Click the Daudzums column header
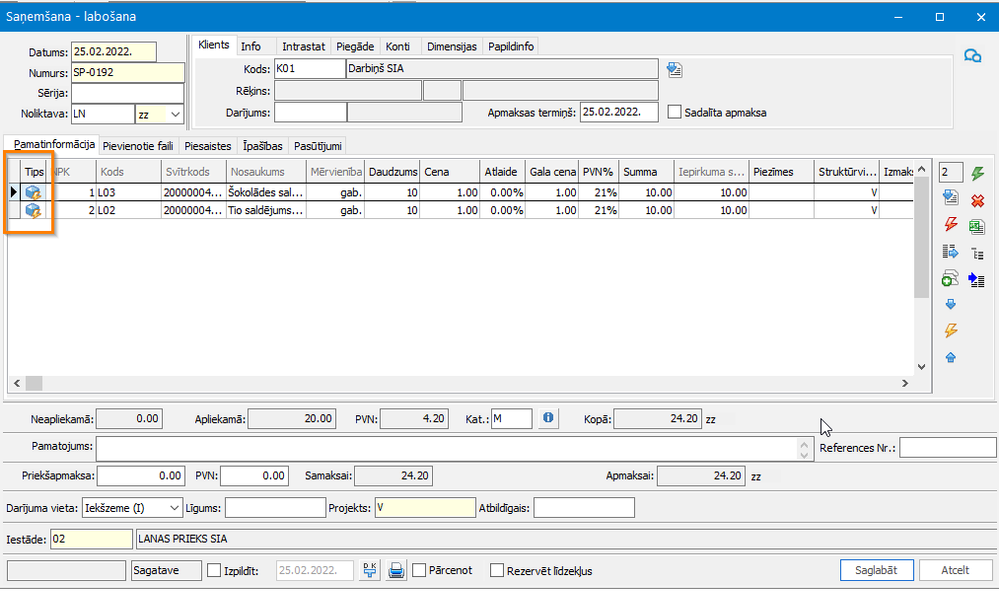Viewport: 999px width, 591px height. (392, 172)
